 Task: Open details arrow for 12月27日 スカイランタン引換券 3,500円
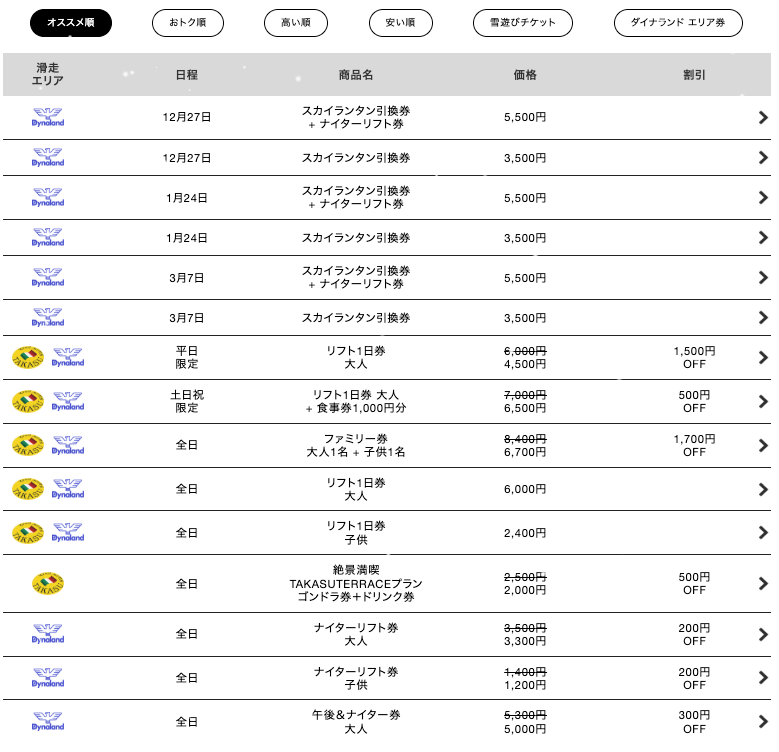click(763, 157)
